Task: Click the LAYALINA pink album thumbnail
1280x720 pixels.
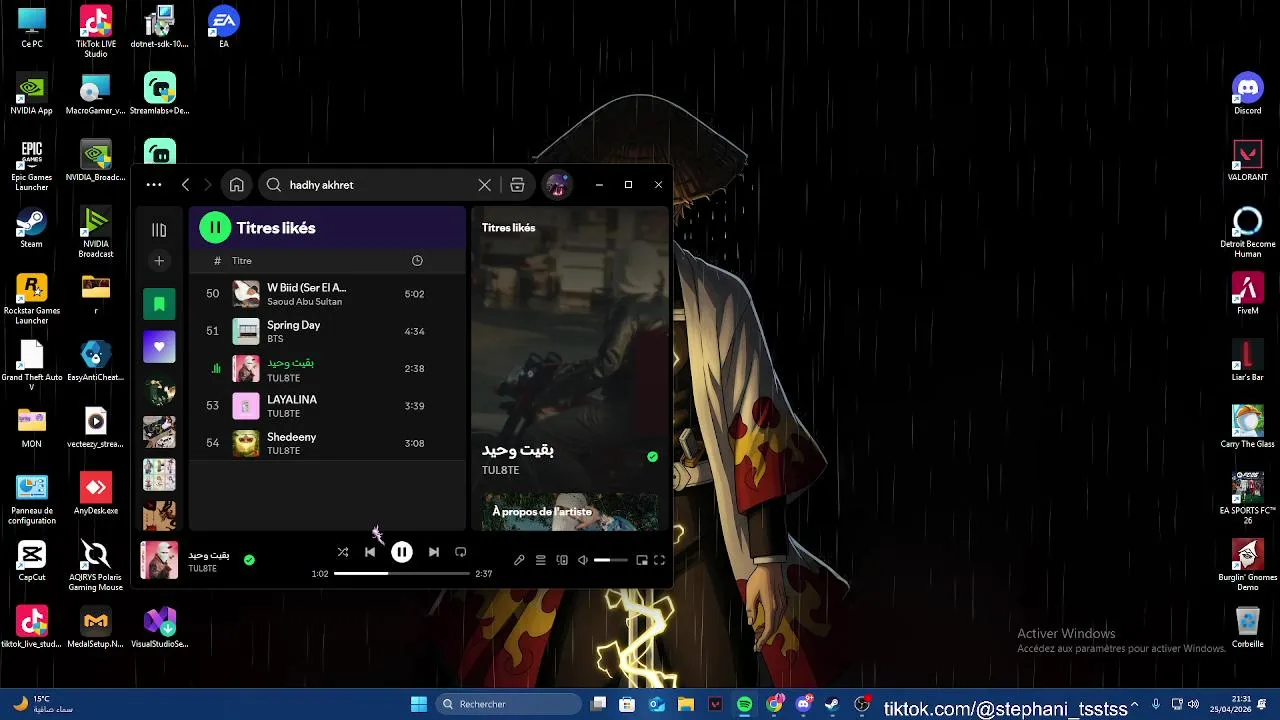Action: [x=246, y=406]
